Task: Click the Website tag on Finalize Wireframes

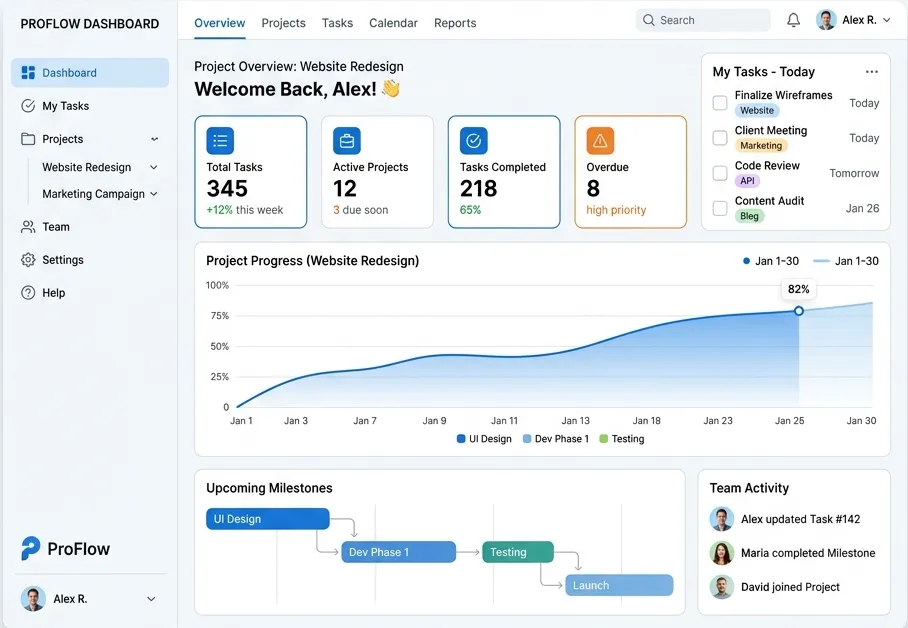Action: pyautogui.click(x=757, y=110)
